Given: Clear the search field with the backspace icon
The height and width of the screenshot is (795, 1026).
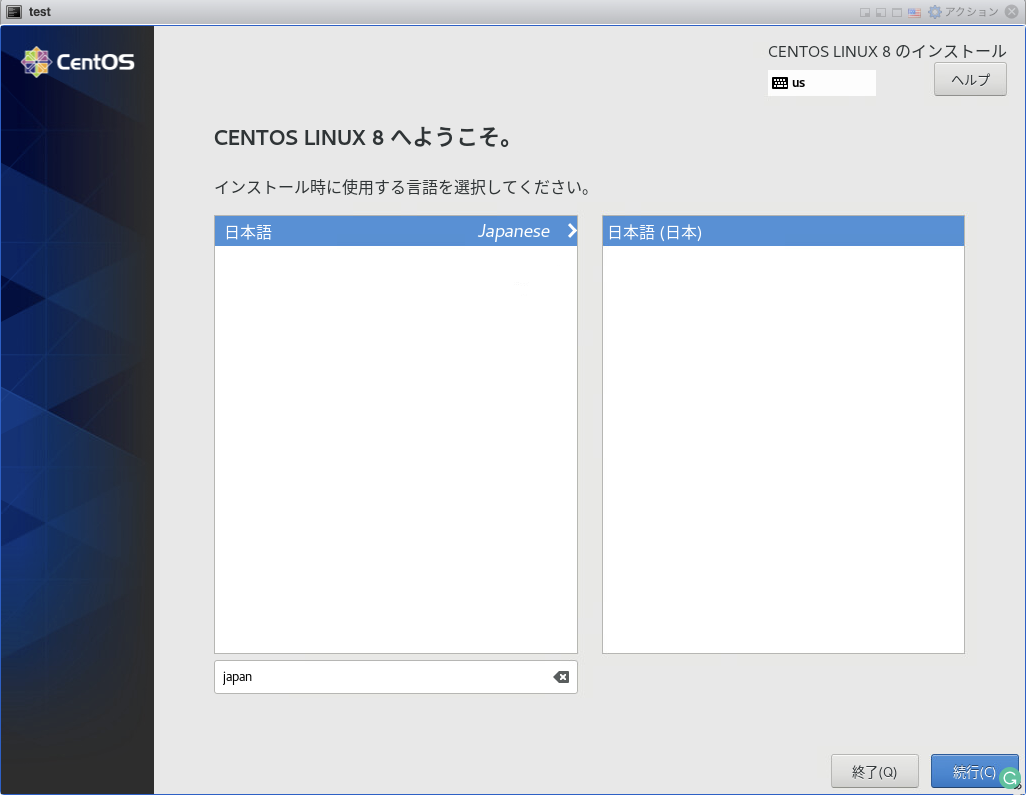Looking at the screenshot, I should [x=561, y=677].
